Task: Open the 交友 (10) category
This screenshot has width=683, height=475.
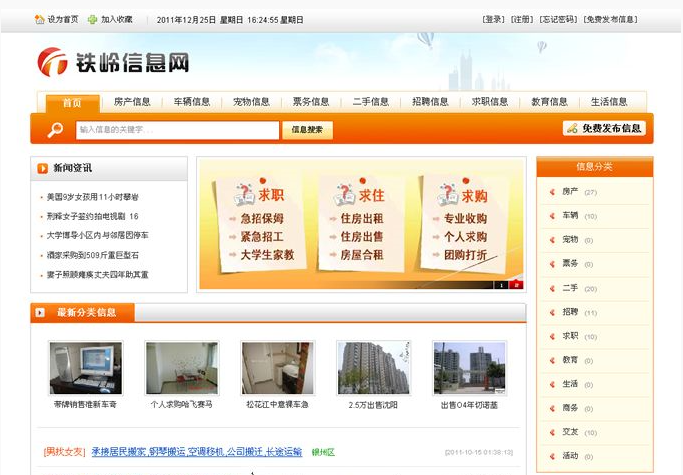Action: (579, 432)
